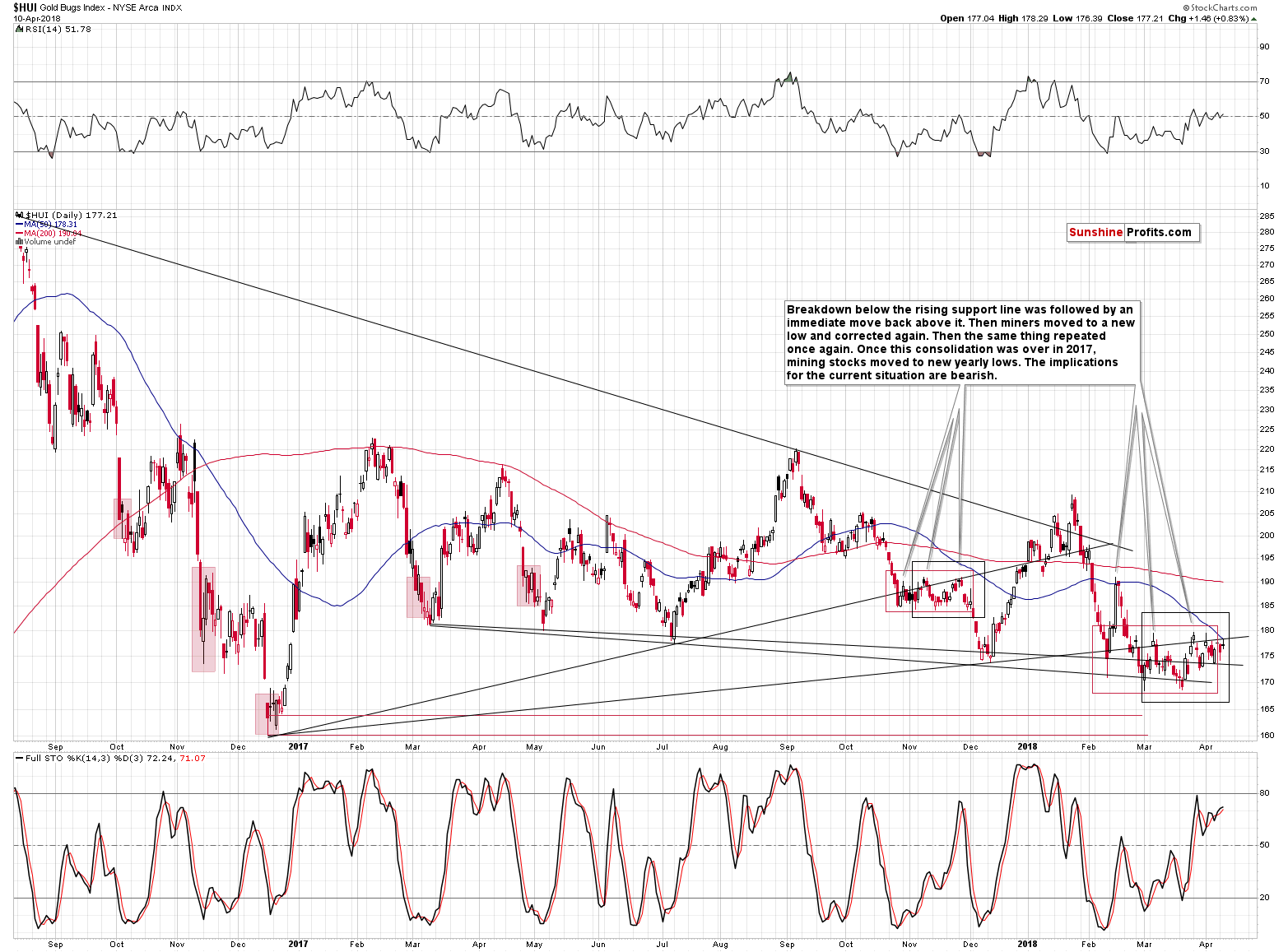
Task: Click 'Gold Bugs Index - NYSE Arca' title text
Action: tap(100, 7)
